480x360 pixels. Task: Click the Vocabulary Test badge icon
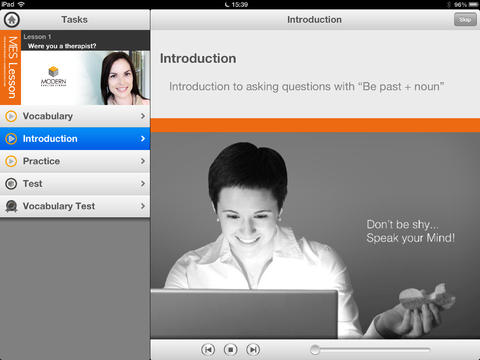(x=11, y=206)
